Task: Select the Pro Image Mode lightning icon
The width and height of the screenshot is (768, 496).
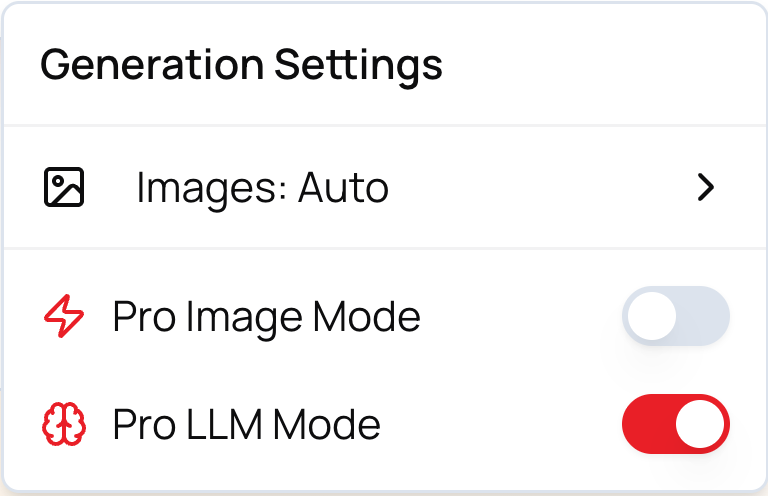Action: [x=64, y=318]
